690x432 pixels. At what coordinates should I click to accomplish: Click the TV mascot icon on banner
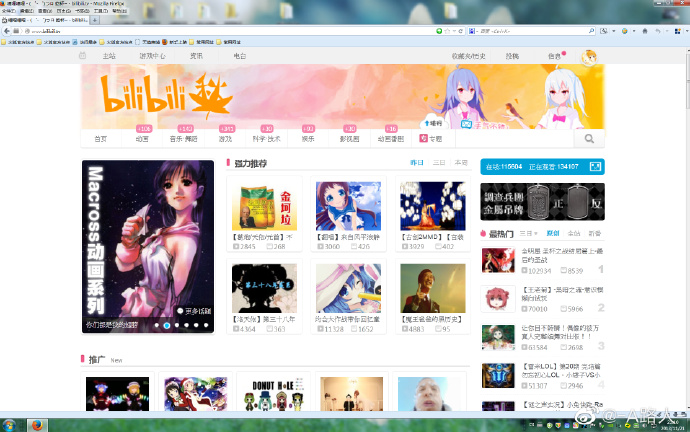466,124
